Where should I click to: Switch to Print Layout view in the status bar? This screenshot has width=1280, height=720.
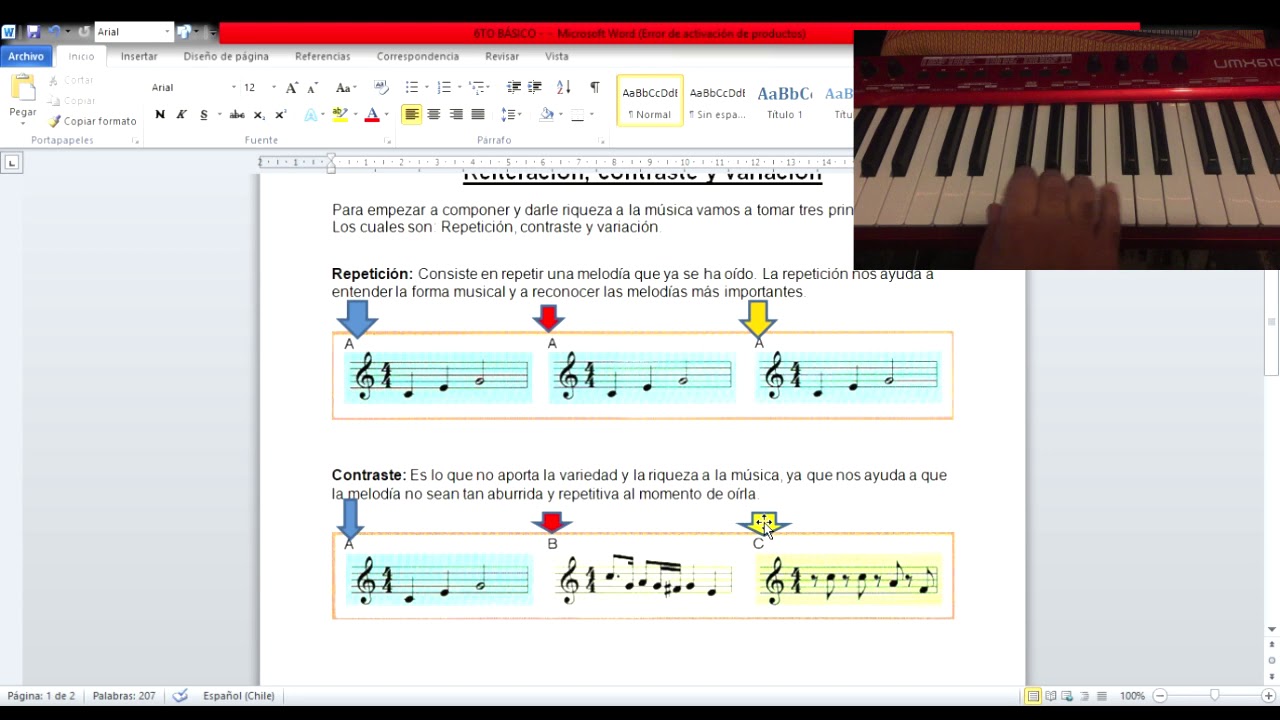pyautogui.click(x=1033, y=696)
